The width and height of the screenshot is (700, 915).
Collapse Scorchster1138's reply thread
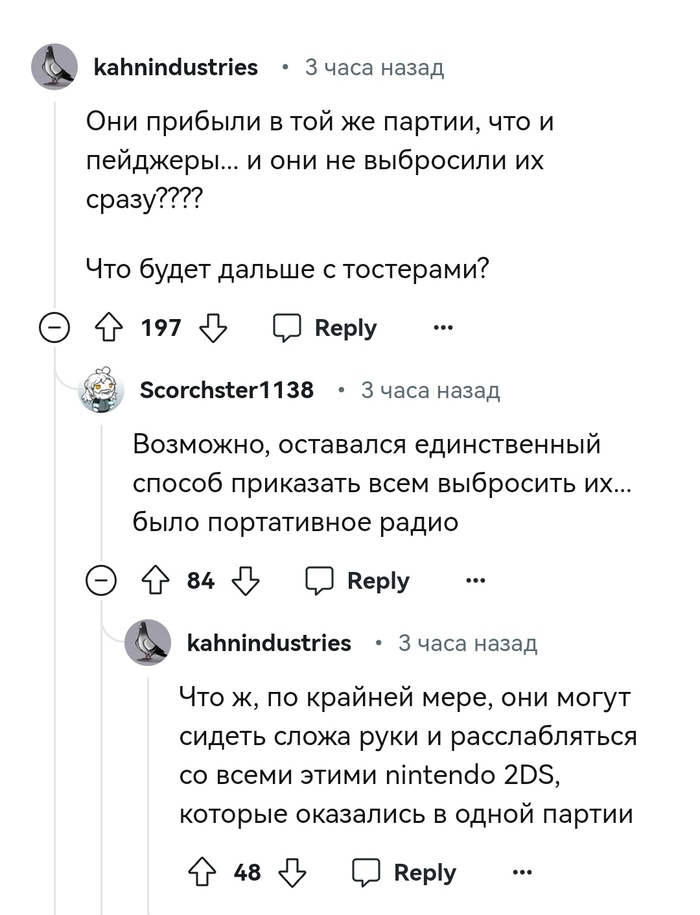(x=101, y=581)
